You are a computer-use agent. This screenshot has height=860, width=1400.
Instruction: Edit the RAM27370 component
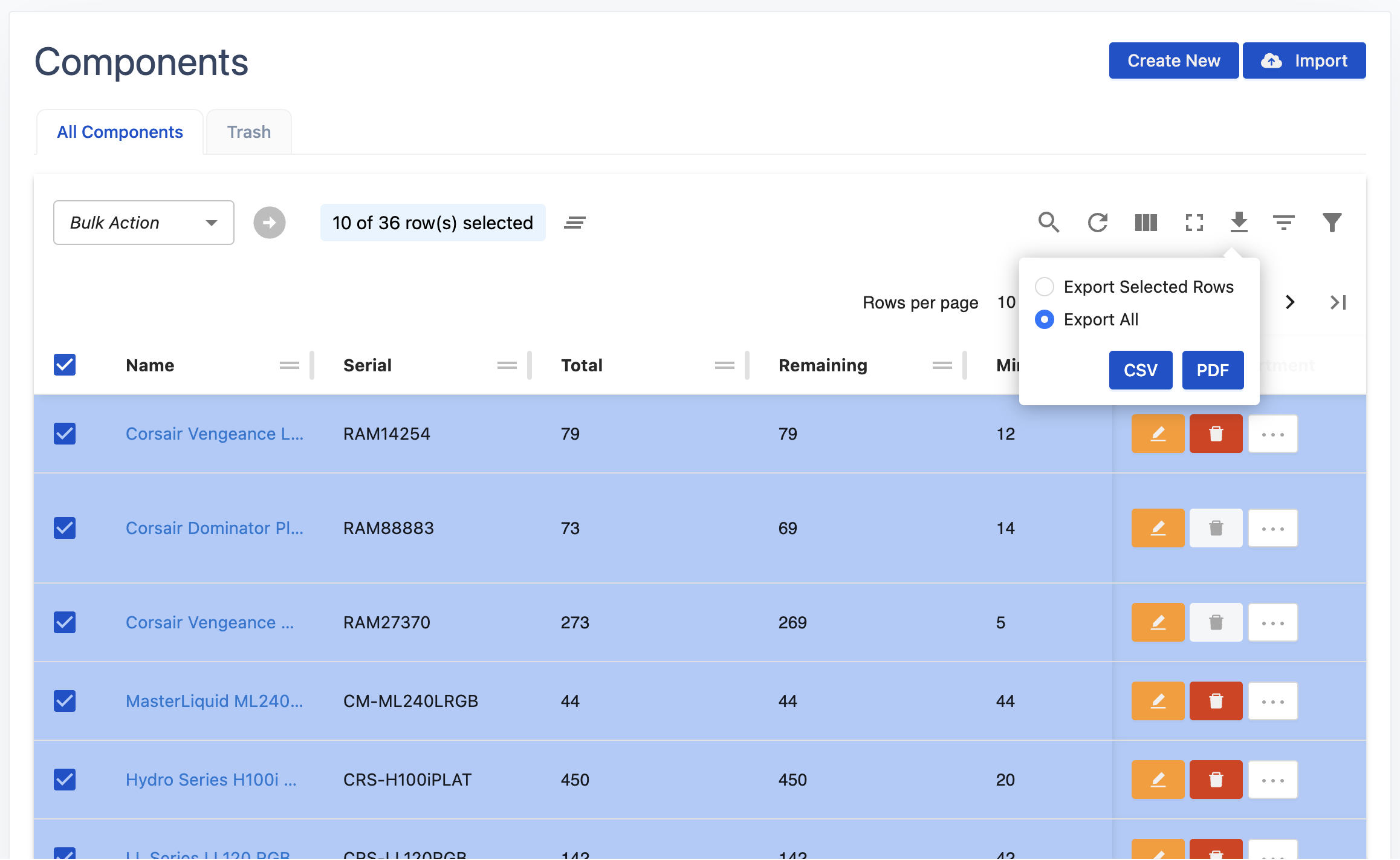1158,622
